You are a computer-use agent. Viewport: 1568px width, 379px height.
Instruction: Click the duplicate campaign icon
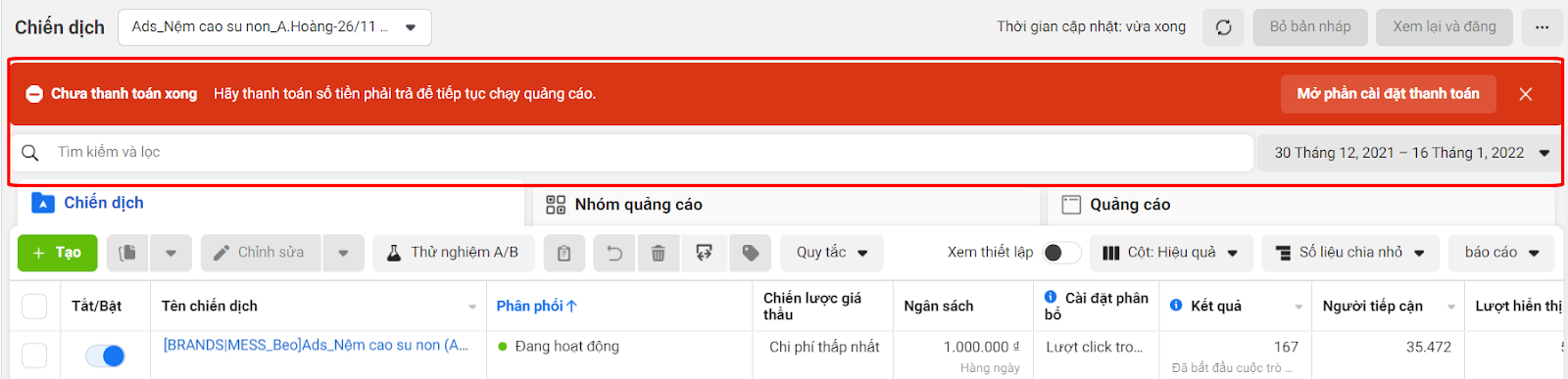tap(127, 253)
